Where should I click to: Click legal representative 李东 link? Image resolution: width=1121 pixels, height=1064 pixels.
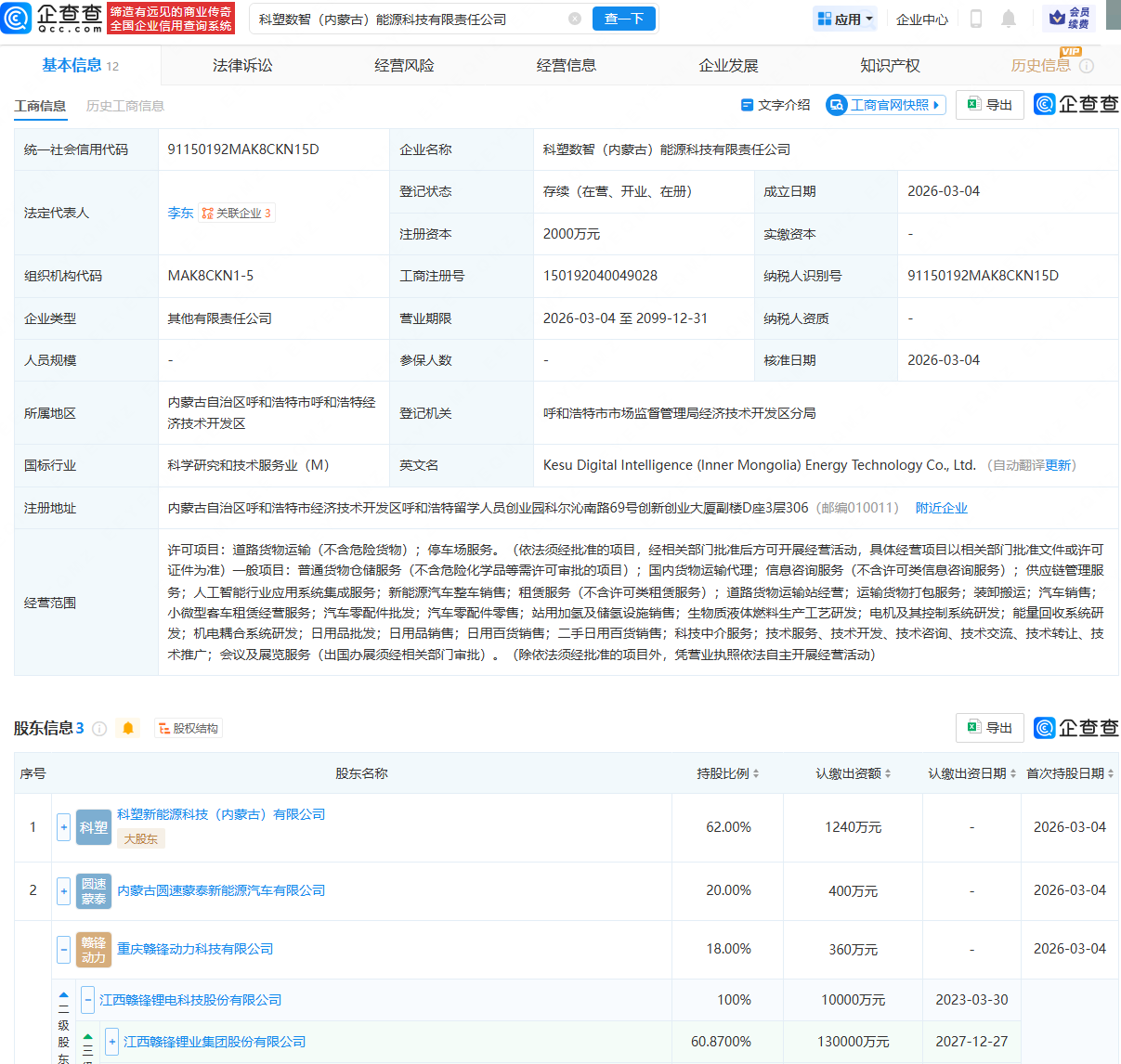pyautogui.click(x=180, y=213)
